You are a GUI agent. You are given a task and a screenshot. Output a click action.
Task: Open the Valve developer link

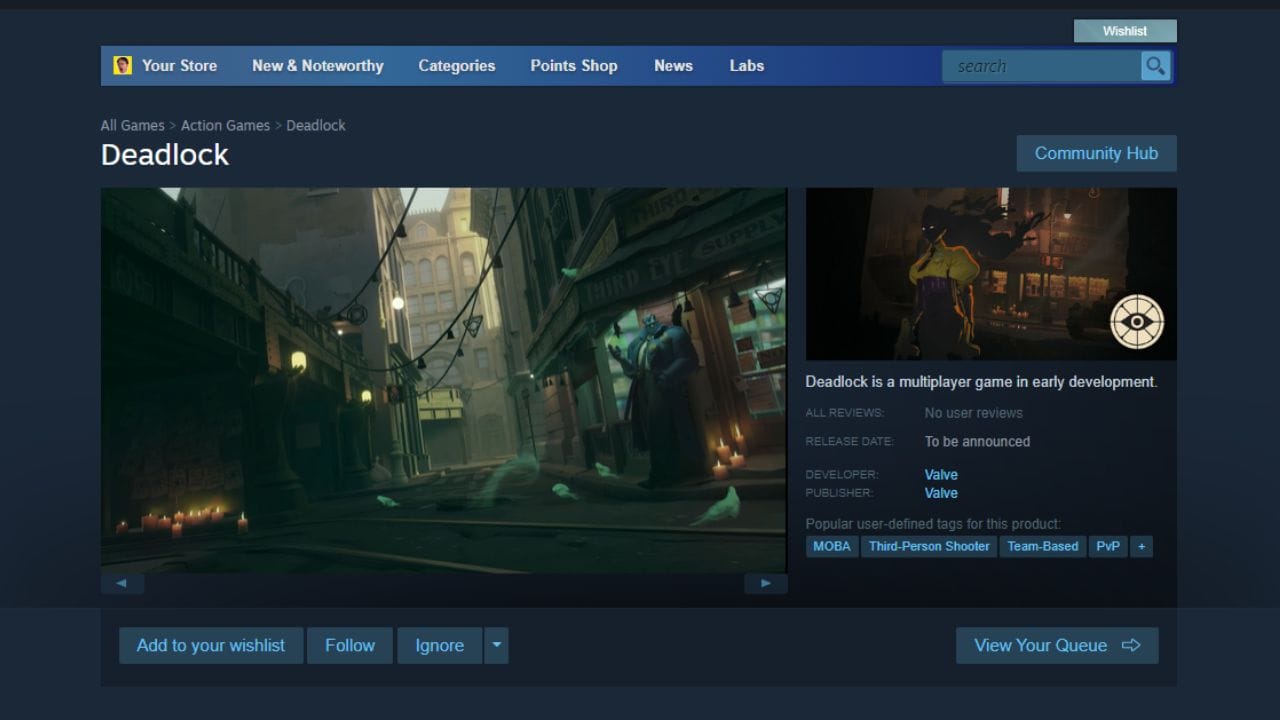click(941, 475)
